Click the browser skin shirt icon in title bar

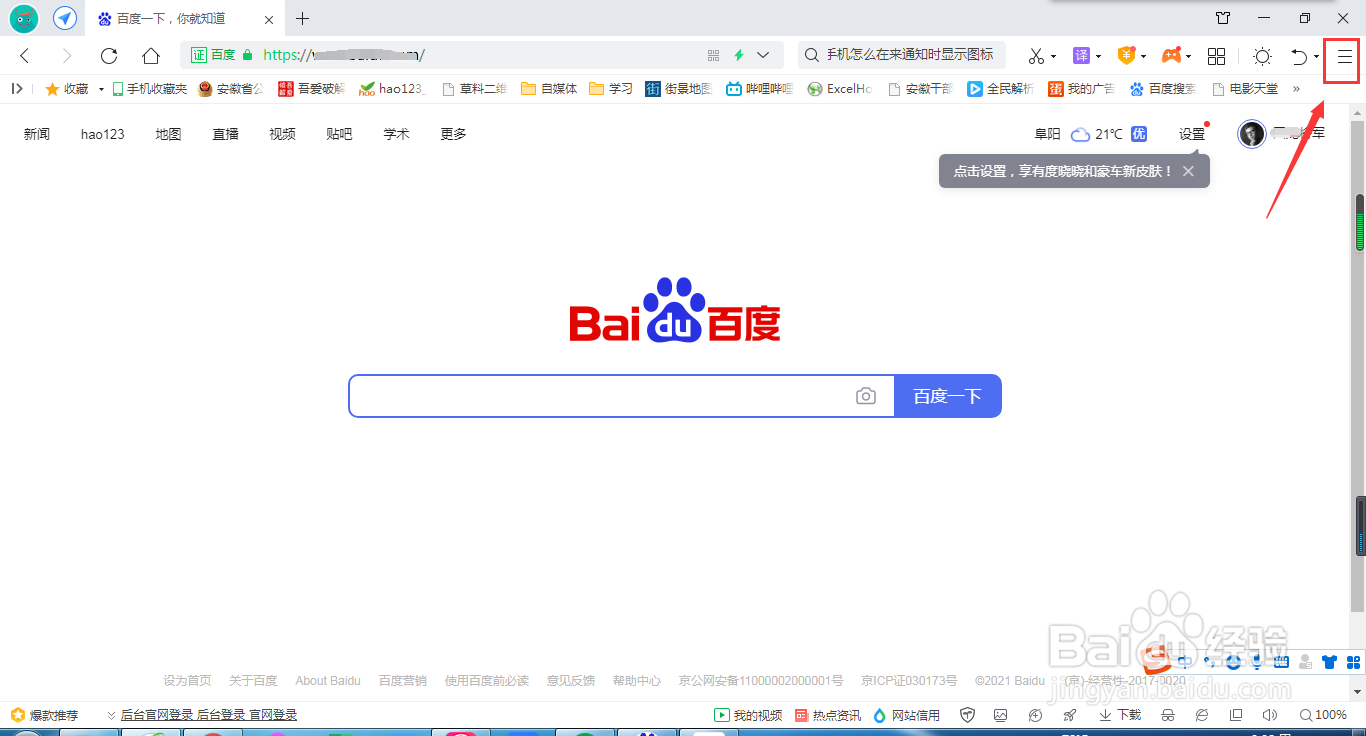click(1223, 18)
